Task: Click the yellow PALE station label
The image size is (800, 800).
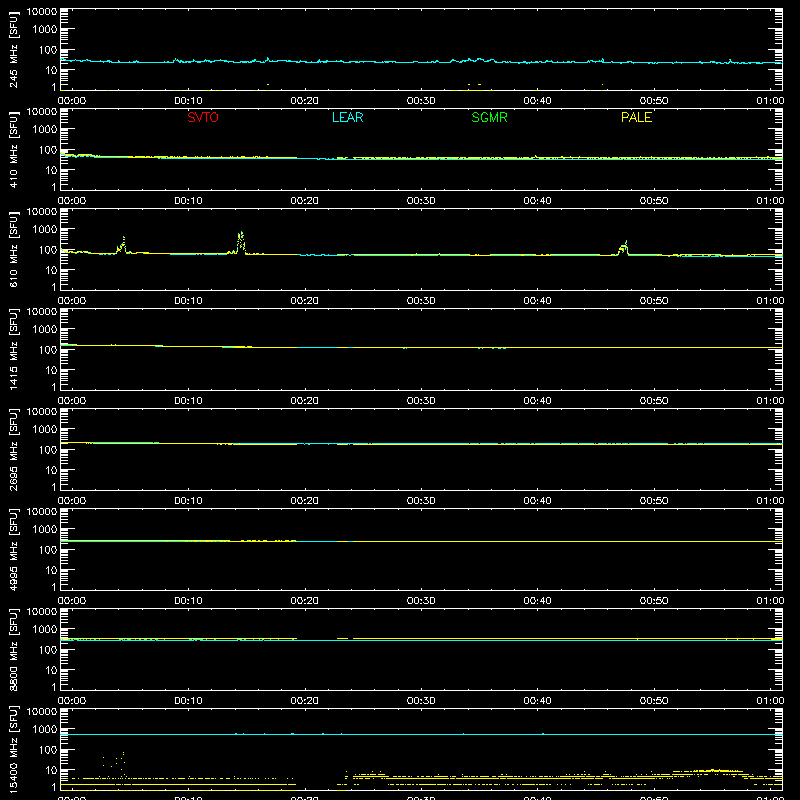Action: coord(636,117)
